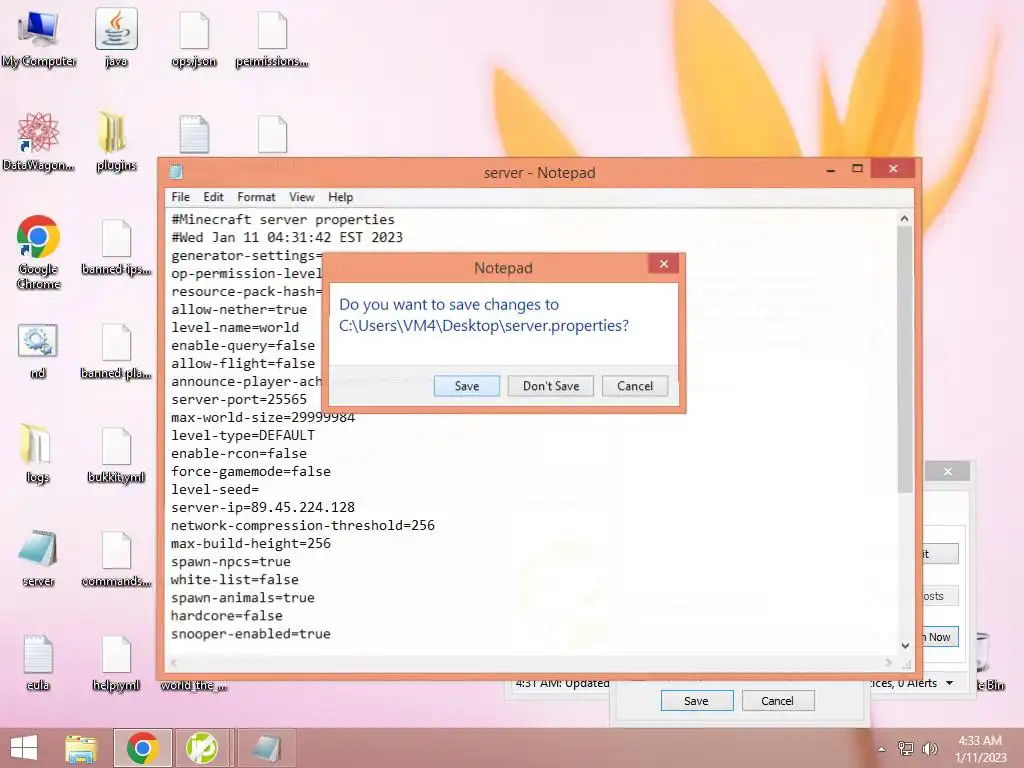1024x768 pixels.
Task: Click the volume speaker icon in tray
Action: point(929,748)
